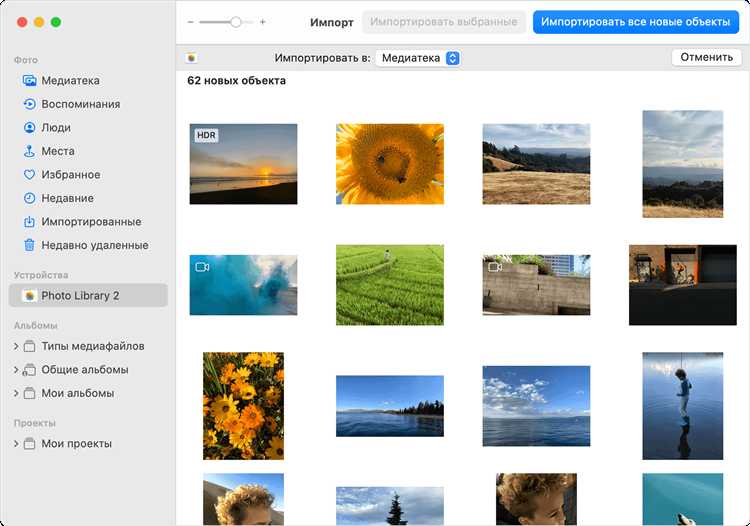Viewport: 750px width, 526px height.
Task: Go to Воспоминания in the sidebar
Action: [88, 104]
